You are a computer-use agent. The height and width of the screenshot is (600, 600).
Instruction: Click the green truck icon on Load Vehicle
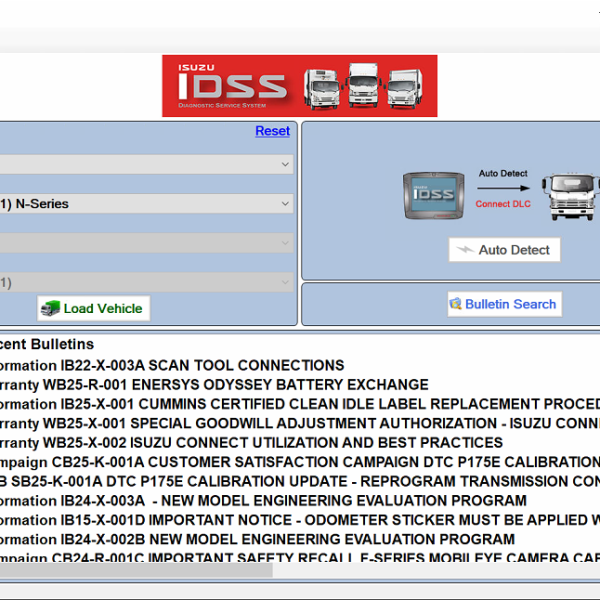[51, 308]
